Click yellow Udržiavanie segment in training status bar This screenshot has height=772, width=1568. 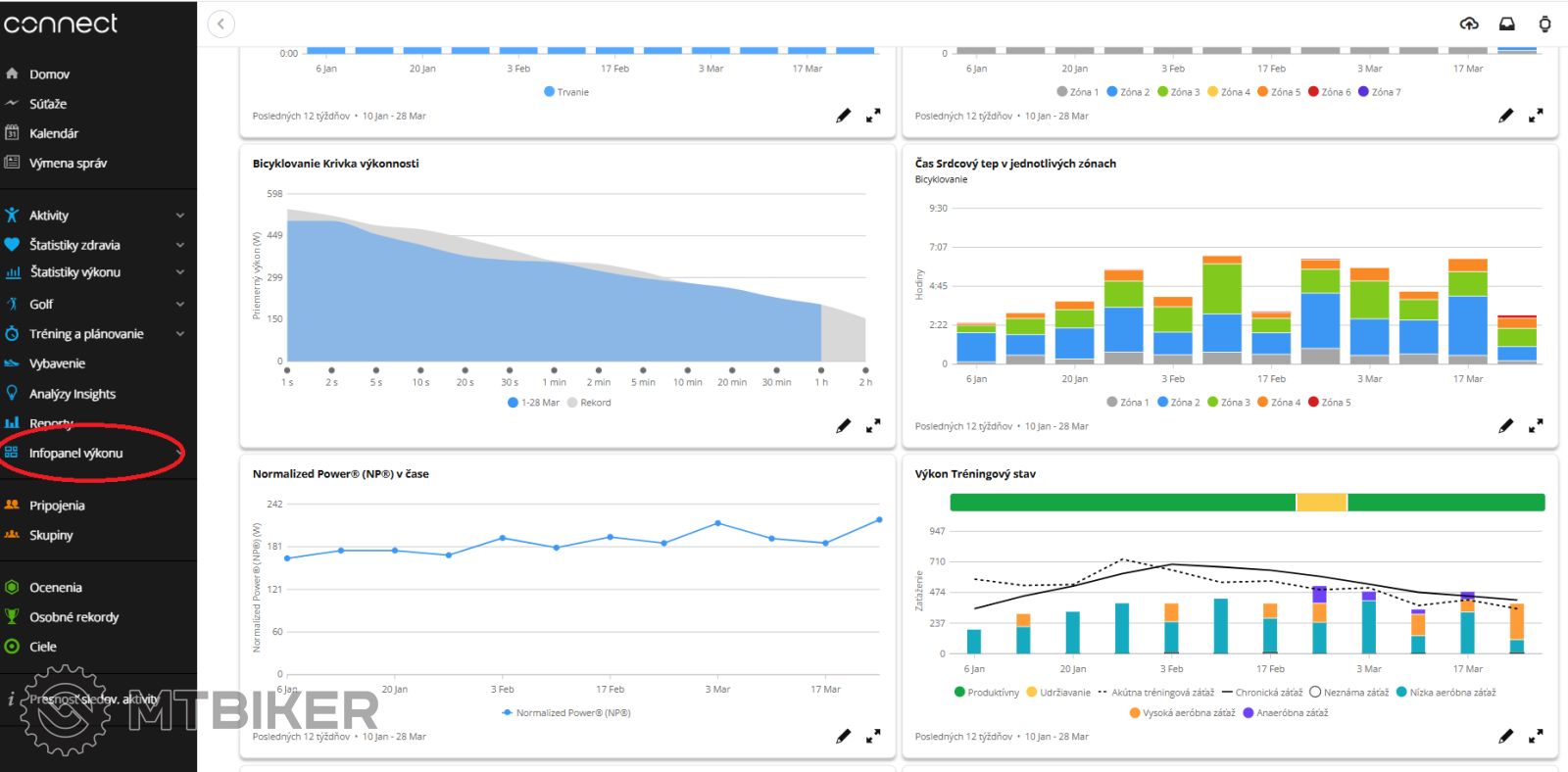point(1321,503)
